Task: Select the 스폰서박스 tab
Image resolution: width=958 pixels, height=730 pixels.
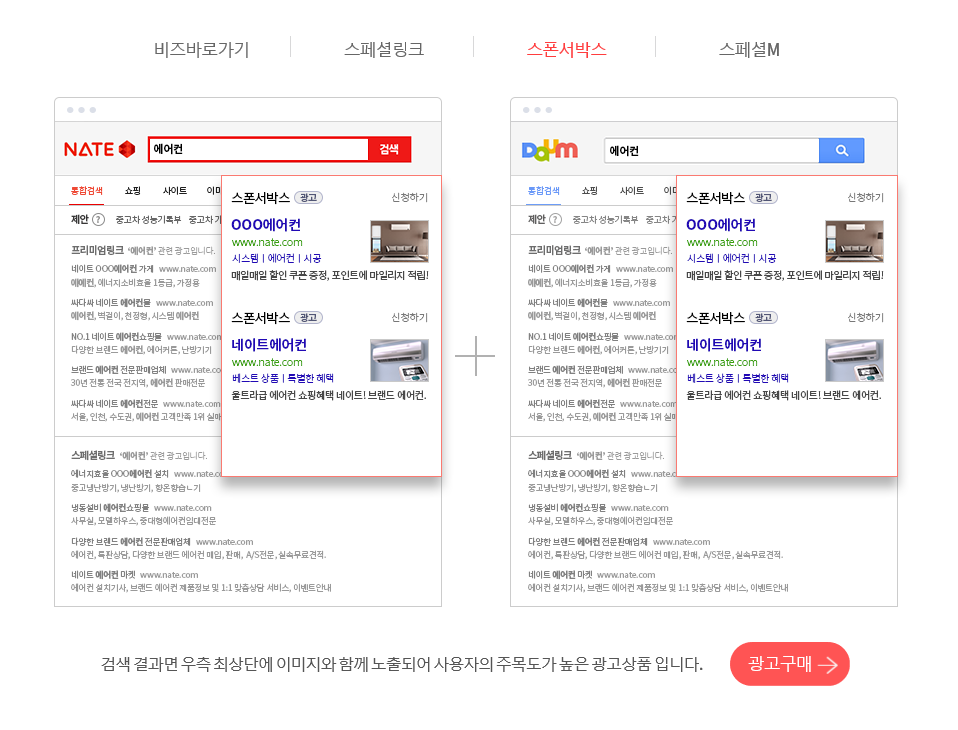Action: pos(566,49)
